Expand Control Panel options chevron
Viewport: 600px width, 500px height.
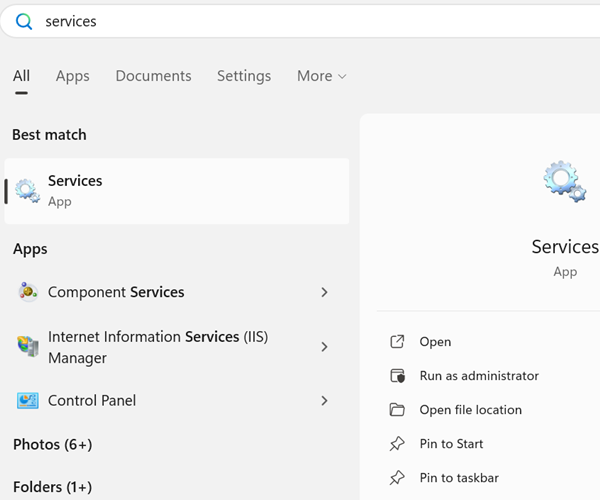tap(324, 400)
